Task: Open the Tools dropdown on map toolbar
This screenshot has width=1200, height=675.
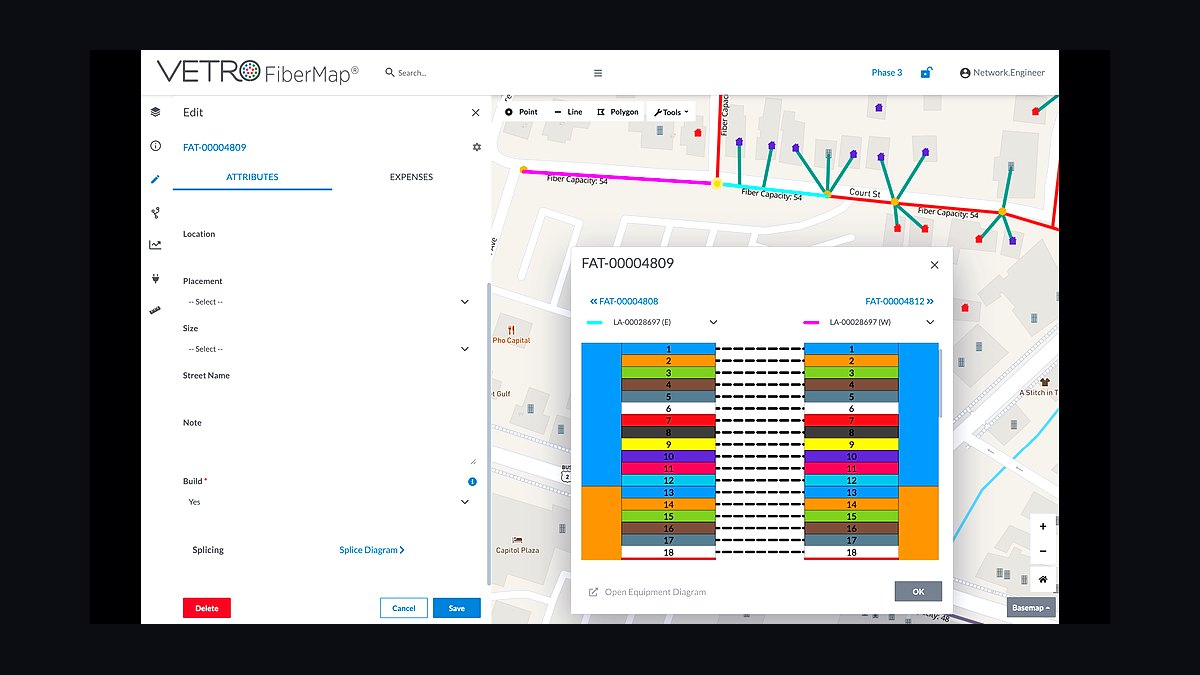Action: pyautogui.click(x=671, y=112)
